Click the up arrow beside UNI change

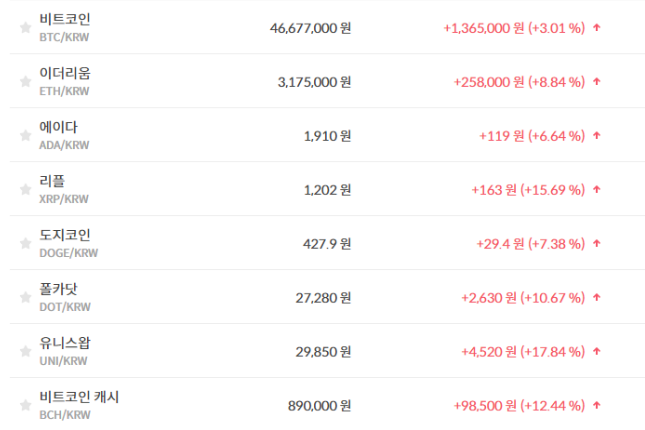point(597,351)
